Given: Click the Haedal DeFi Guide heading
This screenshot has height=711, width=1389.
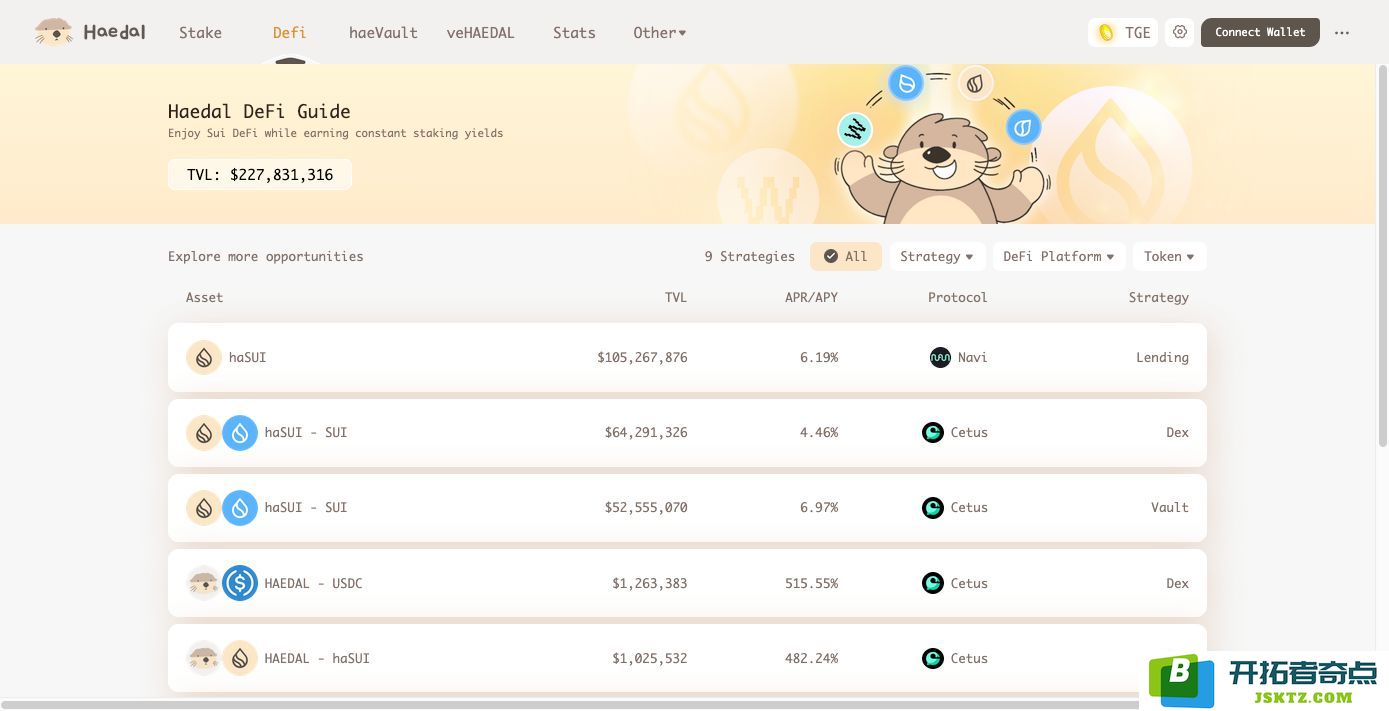Looking at the screenshot, I should (259, 111).
